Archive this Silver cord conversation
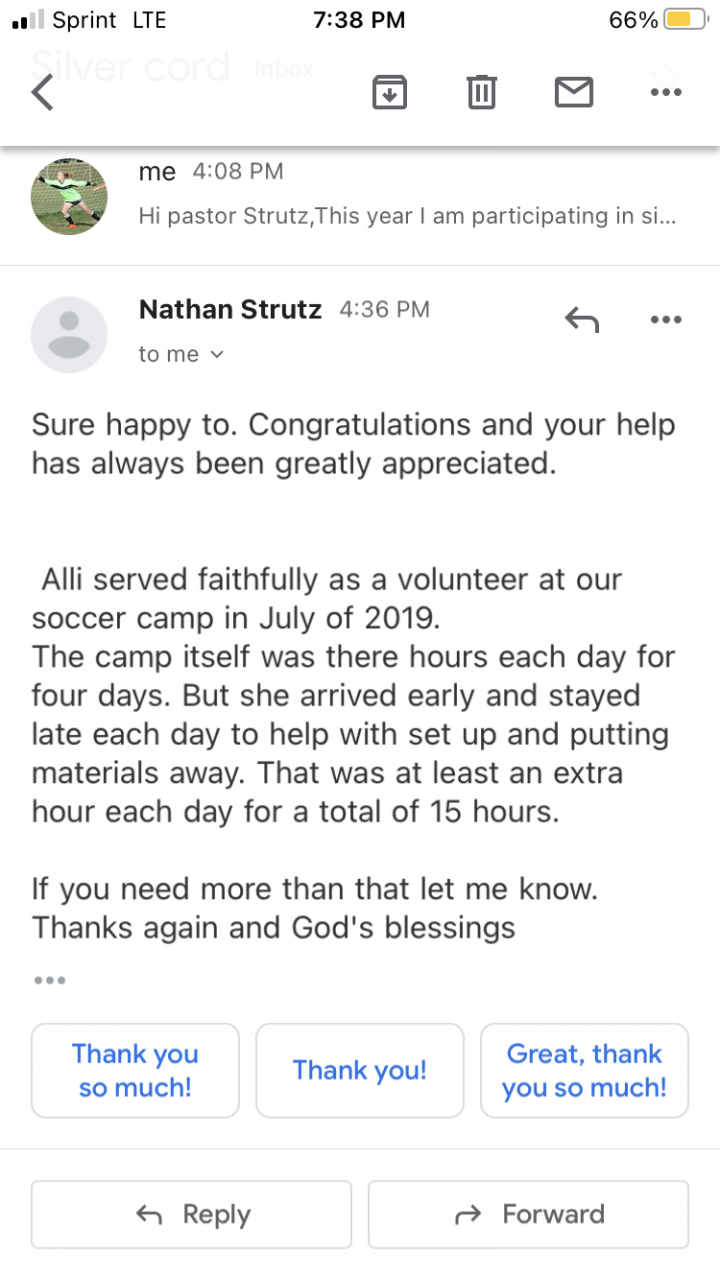The height and width of the screenshot is (1280, 720). tap(389, 93)
